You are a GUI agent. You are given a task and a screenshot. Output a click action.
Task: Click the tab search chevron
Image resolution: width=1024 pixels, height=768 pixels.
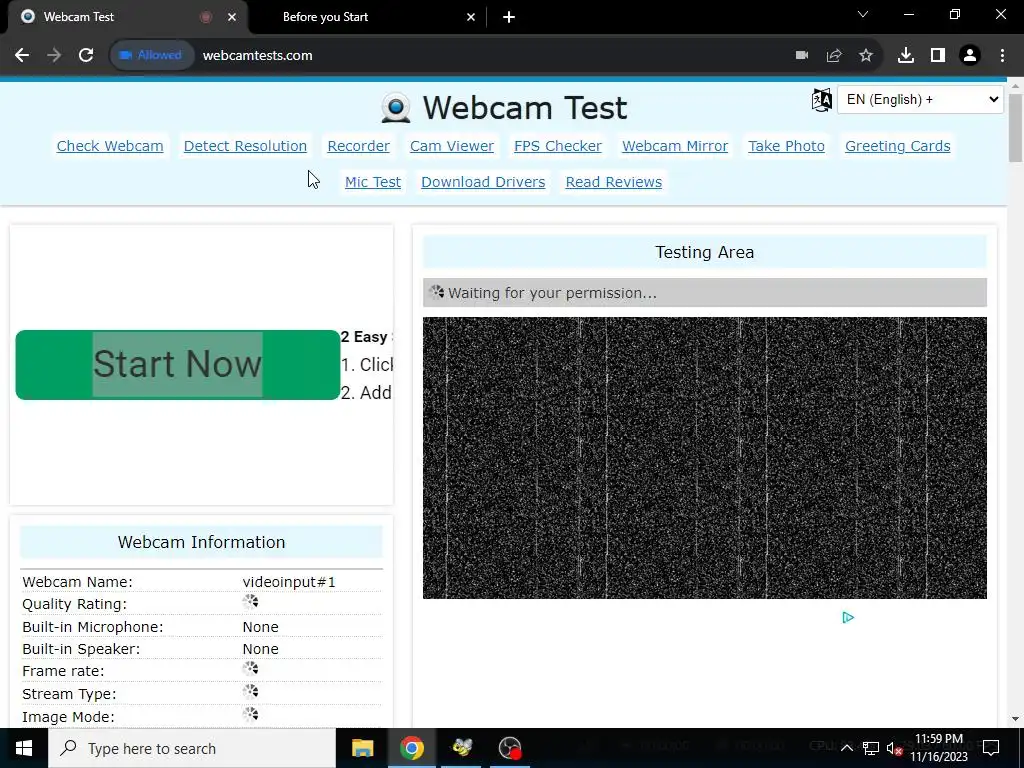[x=863, y=14]
